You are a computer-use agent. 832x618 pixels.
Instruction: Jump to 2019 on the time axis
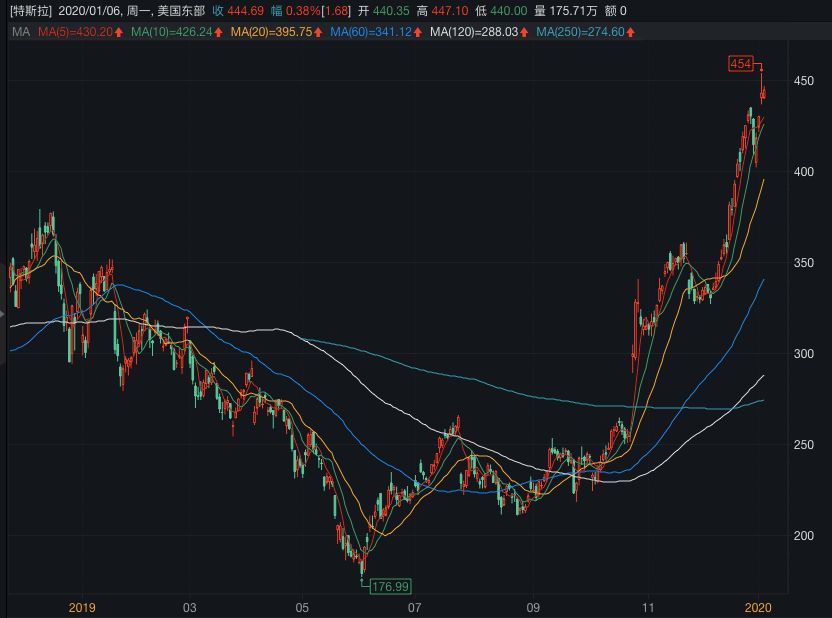(83, 606)
